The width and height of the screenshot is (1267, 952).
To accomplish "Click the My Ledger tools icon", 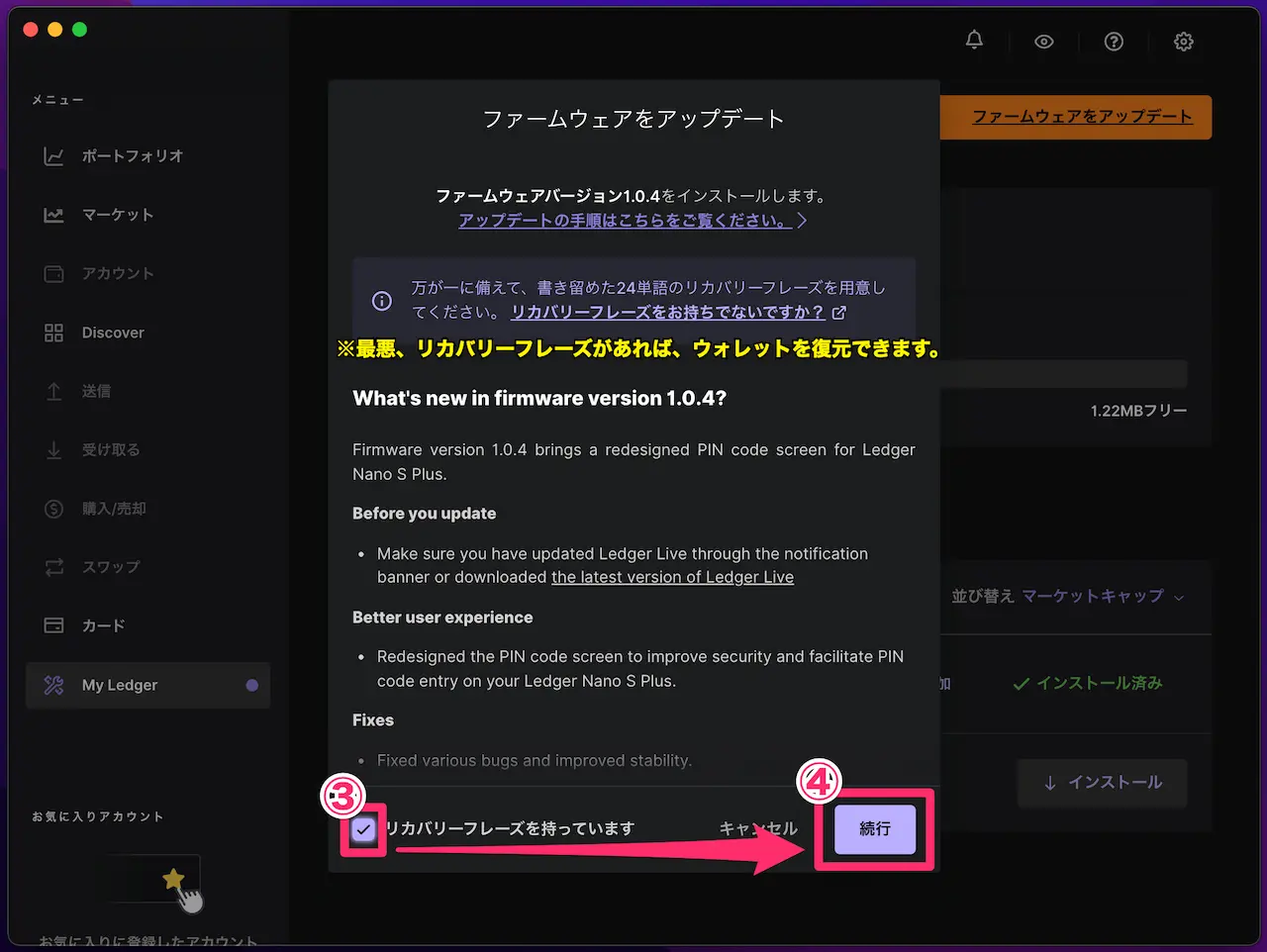I will [53, 685].
